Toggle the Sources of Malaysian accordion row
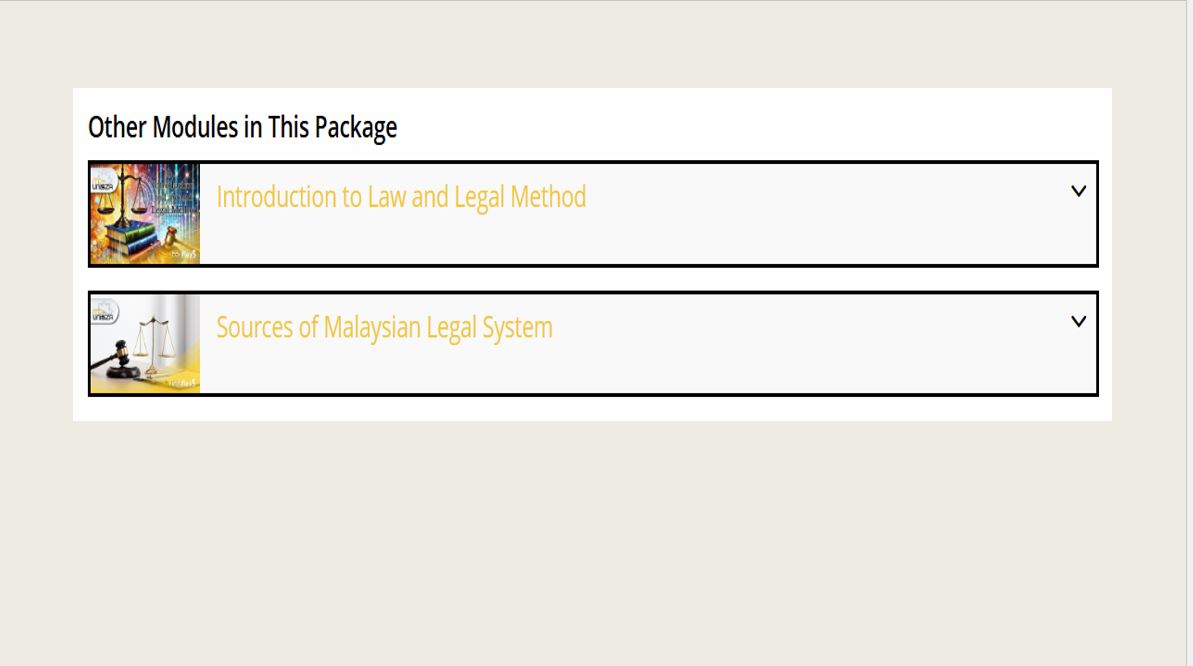This screenshot has height=666, width=1193. (x=593, y=343)
